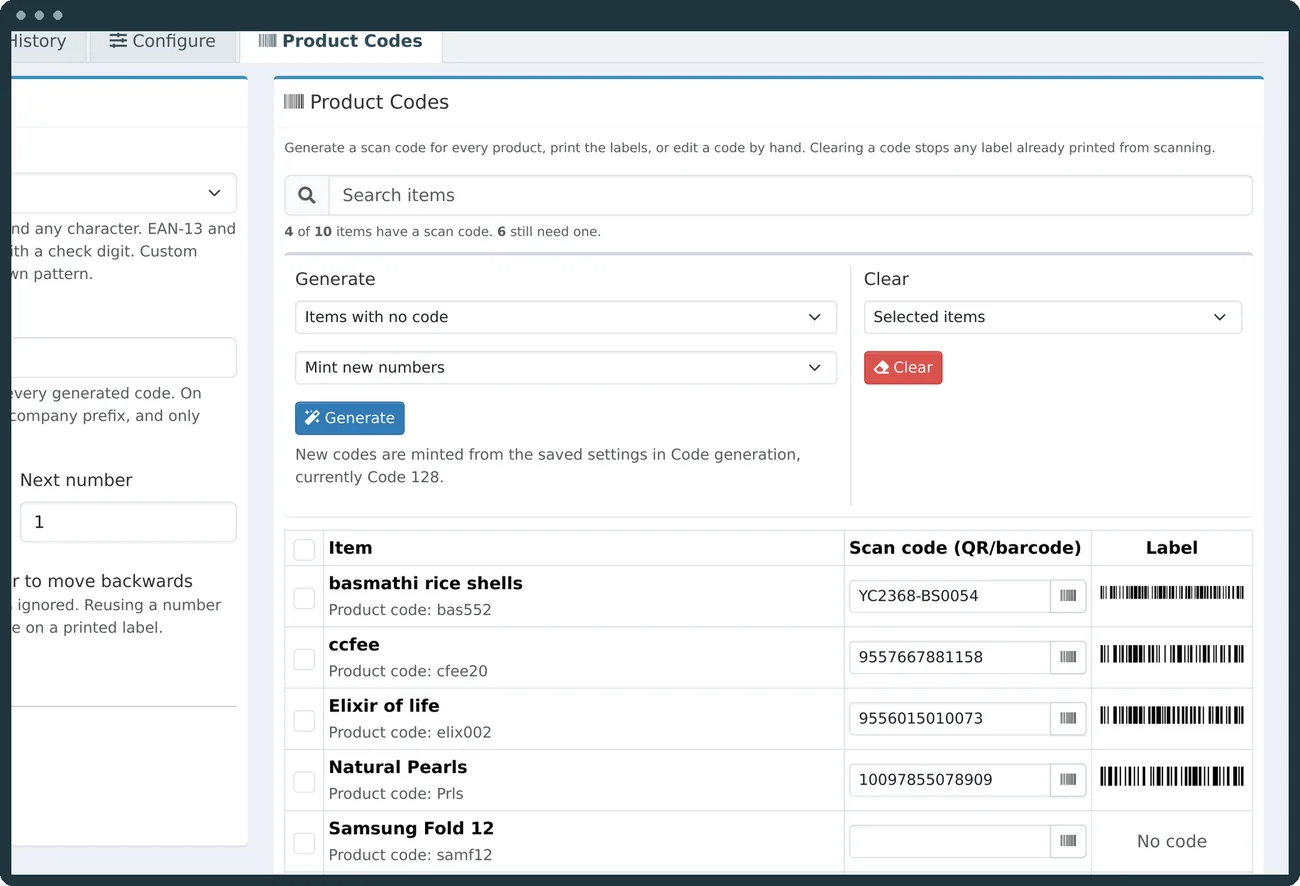Click the 'Product code: samf12' text
Image resolution: width=1300 pixels, height=886 pixels.
(410, 855)
